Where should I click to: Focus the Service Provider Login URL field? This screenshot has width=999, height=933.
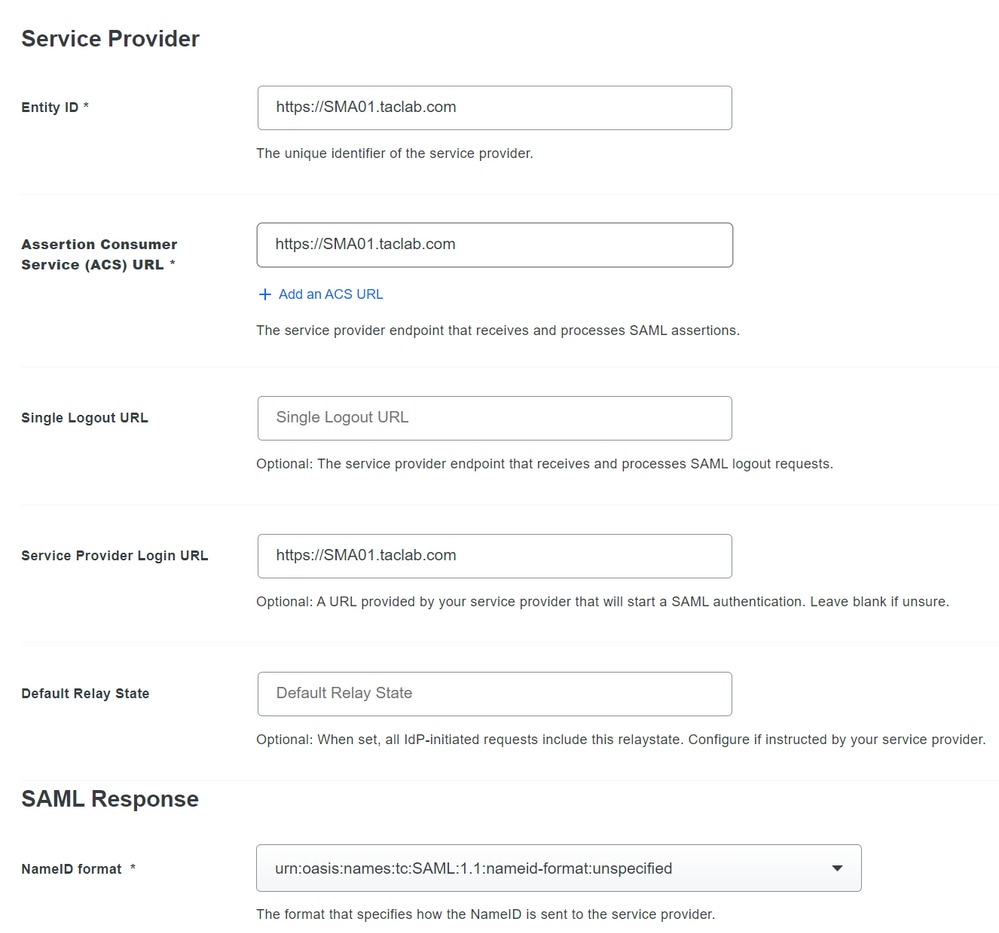tap(494, 556)
